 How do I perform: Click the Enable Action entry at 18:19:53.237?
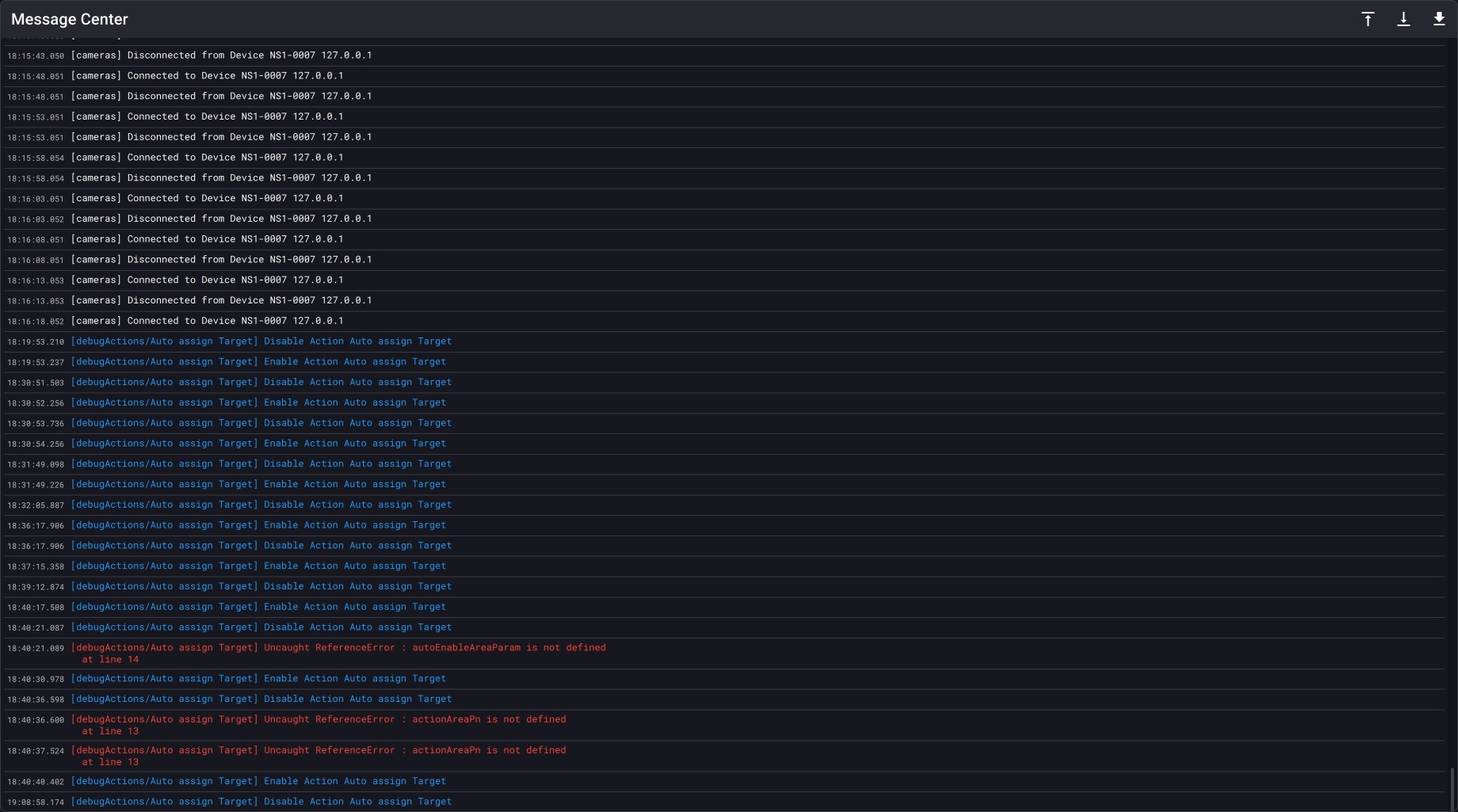tap(258, 362)
